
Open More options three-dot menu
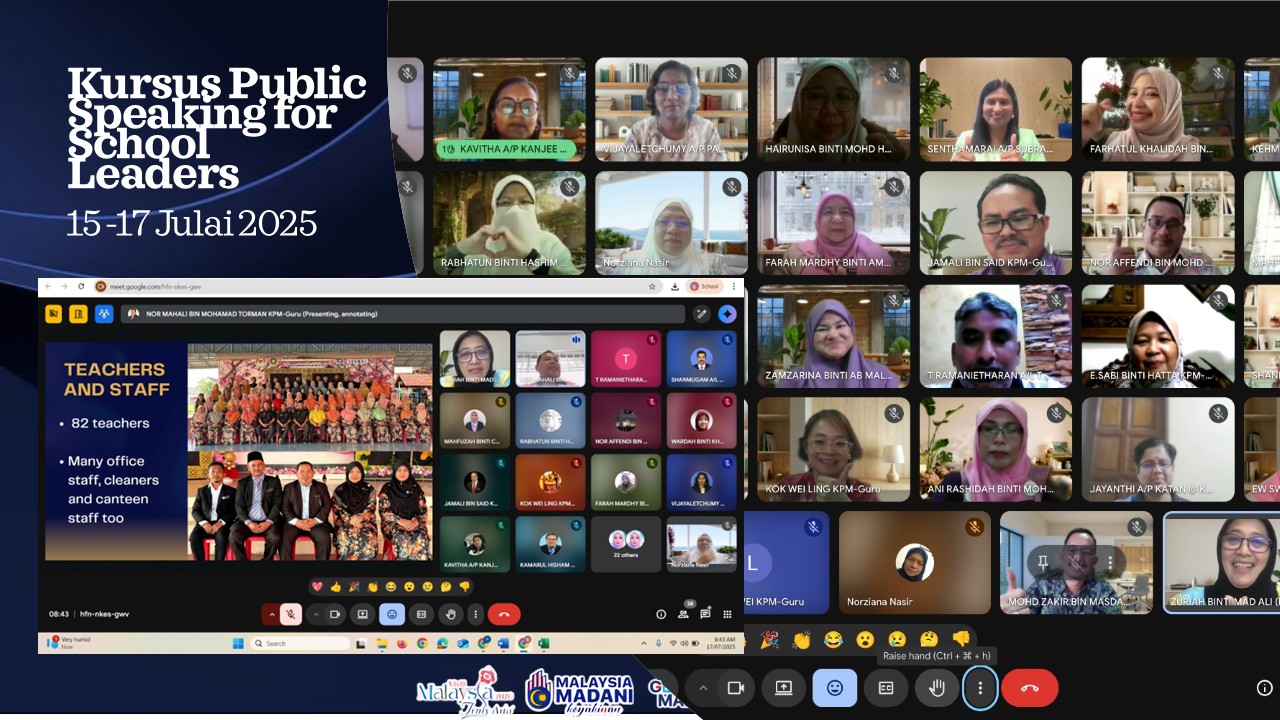coord(980,688)
